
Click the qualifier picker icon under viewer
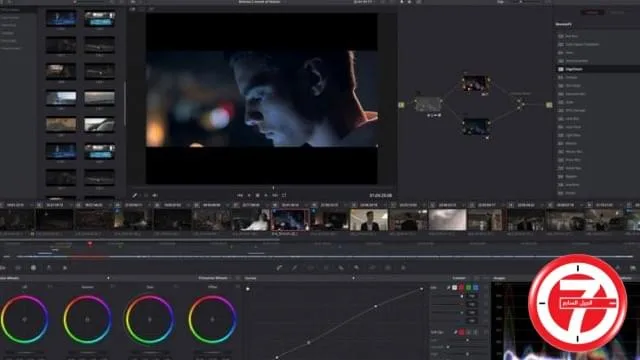(x=135, y=196)
